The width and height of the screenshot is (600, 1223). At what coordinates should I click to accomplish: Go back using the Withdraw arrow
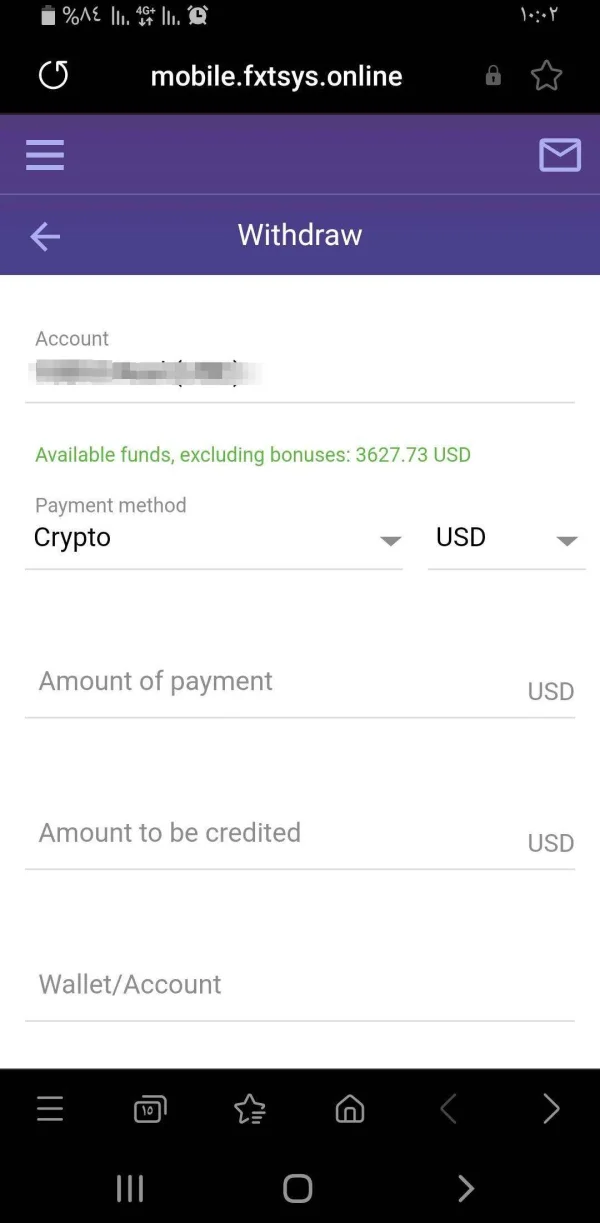coord(45,236)
